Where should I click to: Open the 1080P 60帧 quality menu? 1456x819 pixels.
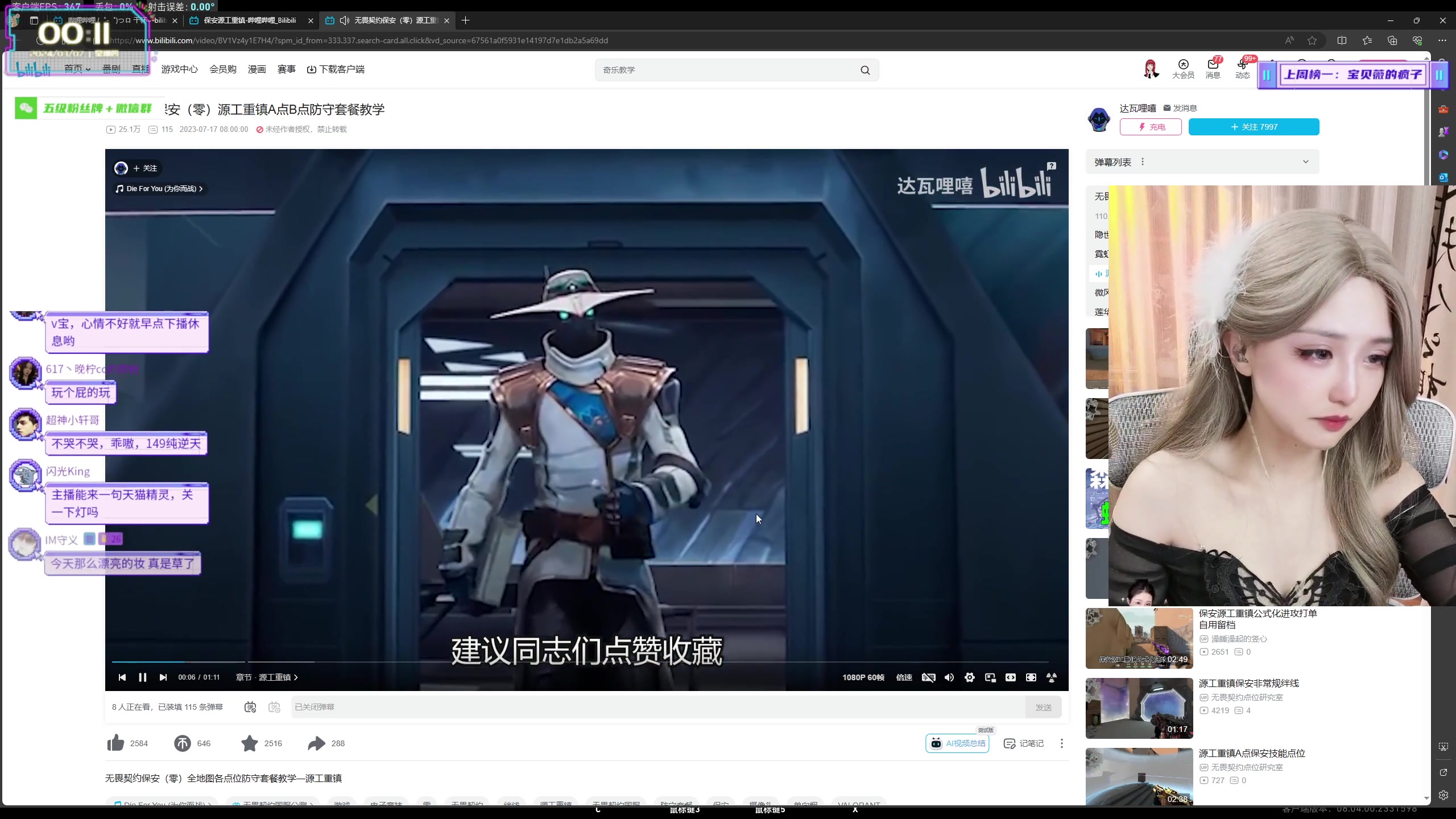[x=863, y=677]
